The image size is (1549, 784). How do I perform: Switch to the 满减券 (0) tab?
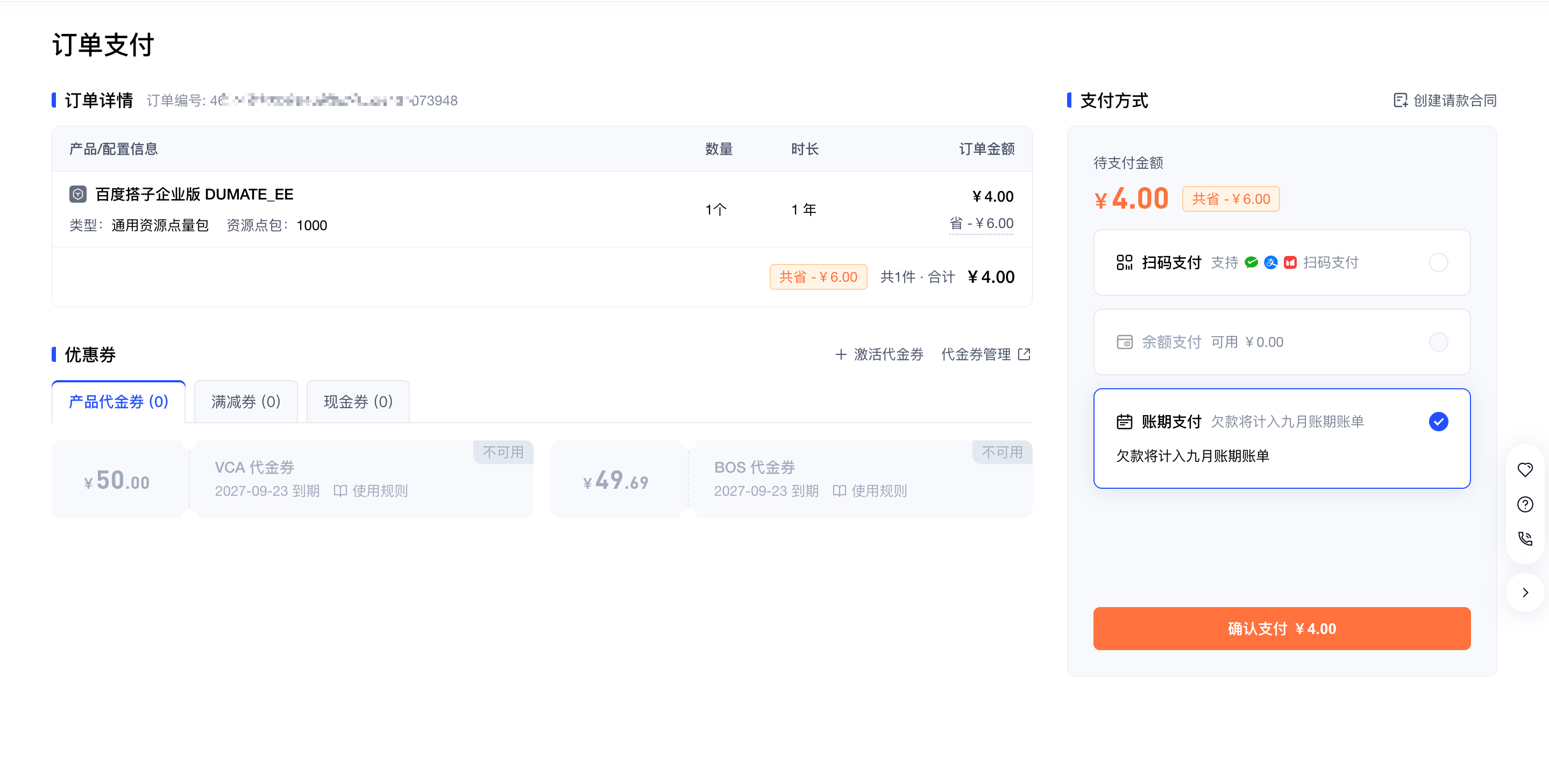coord(246,402)
